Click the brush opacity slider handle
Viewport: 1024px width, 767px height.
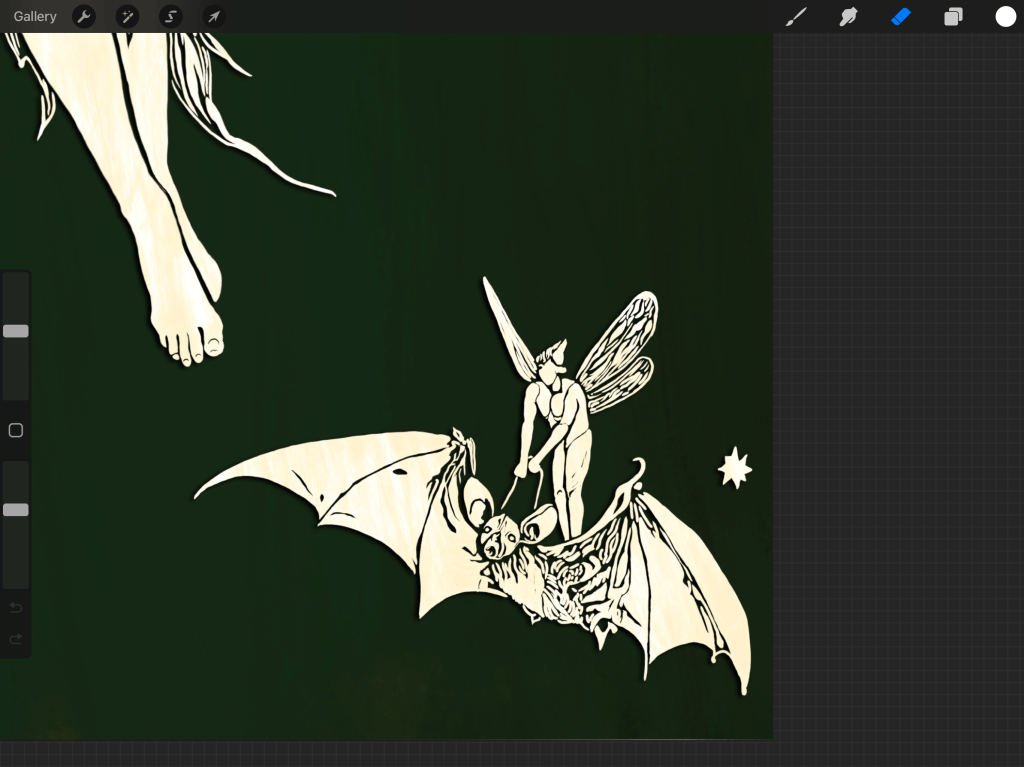coord(16,510)
